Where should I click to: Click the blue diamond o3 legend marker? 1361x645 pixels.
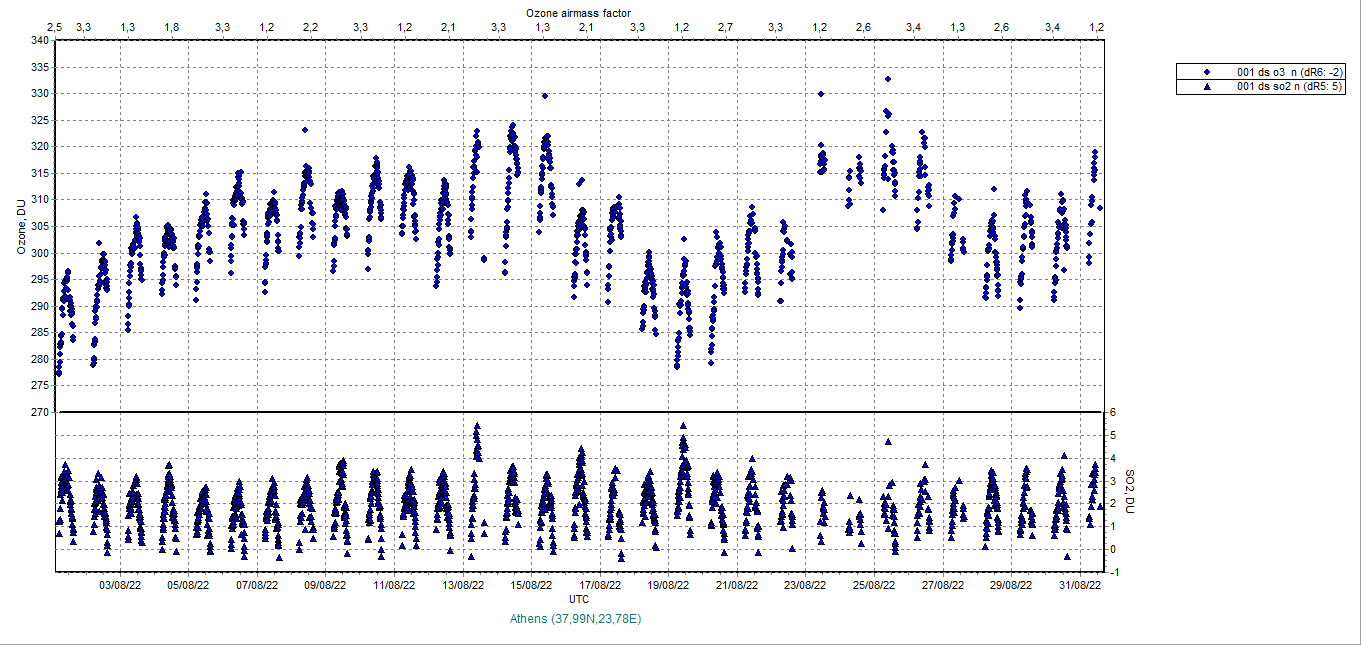coord(1208,72)
